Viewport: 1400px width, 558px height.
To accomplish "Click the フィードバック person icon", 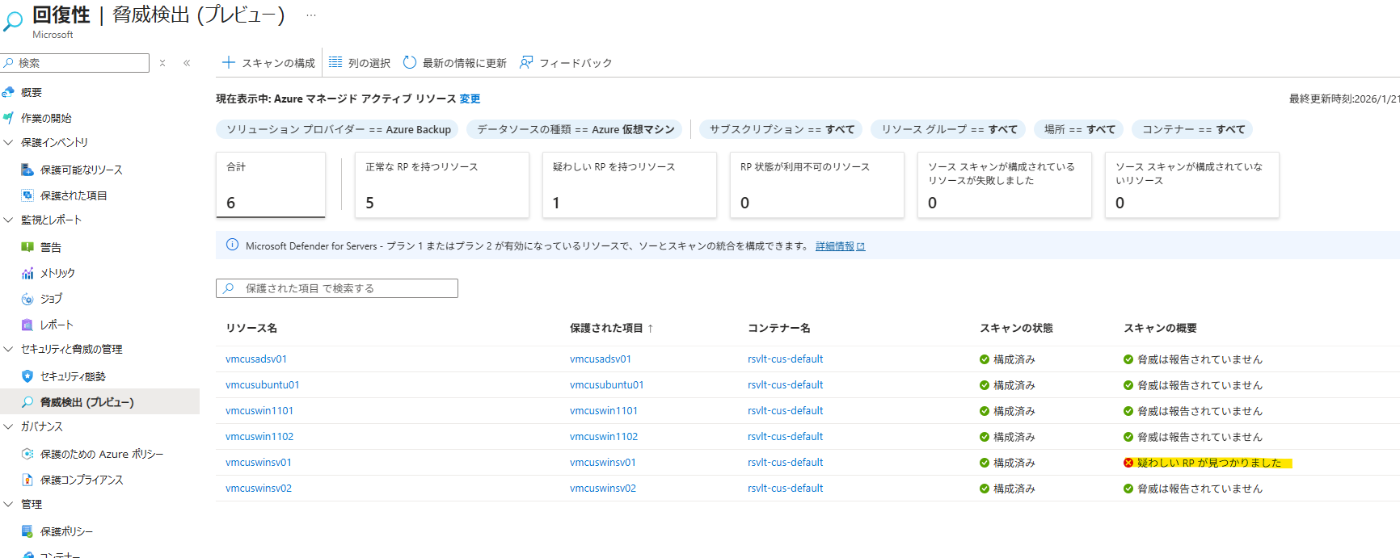I will coord(526,62).
